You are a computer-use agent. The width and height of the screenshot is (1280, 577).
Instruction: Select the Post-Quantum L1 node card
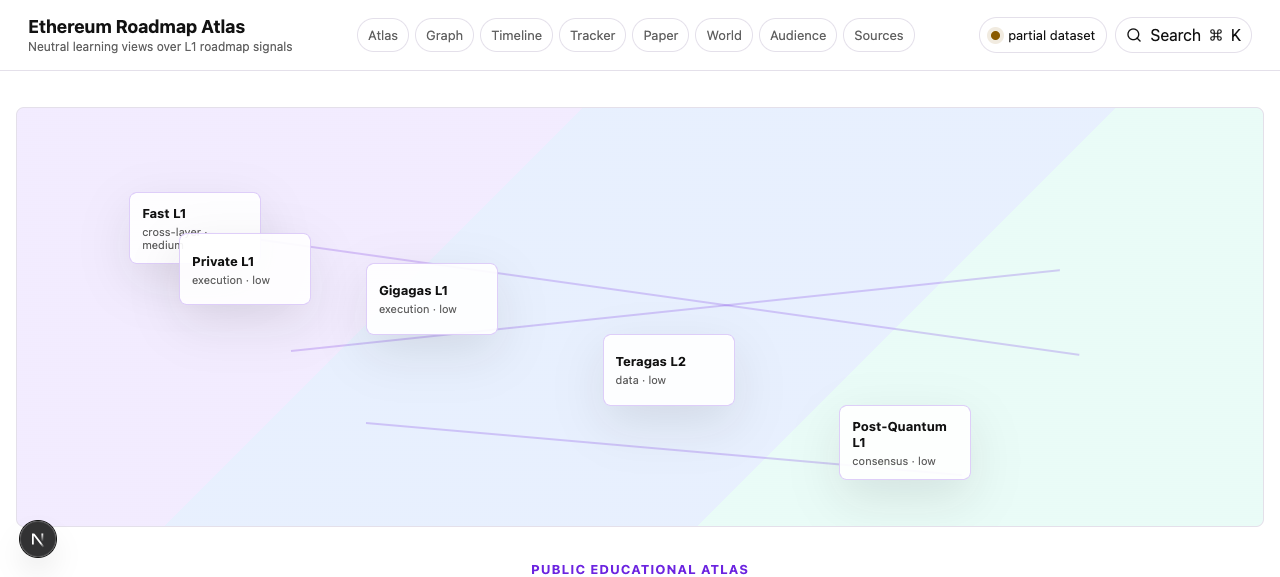(x=905, y=442)
